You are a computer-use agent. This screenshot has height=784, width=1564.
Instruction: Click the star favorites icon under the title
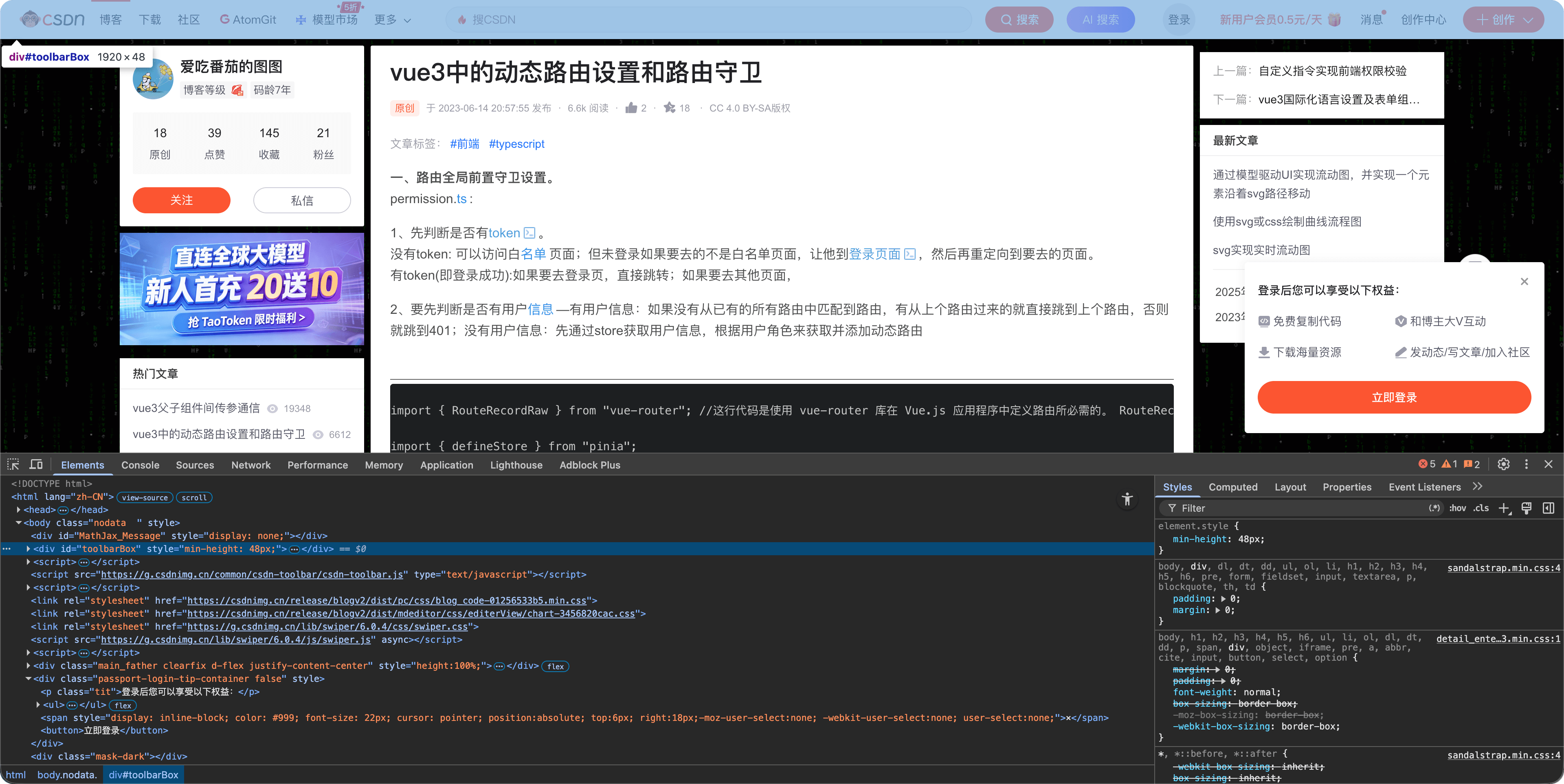point(669,108)
